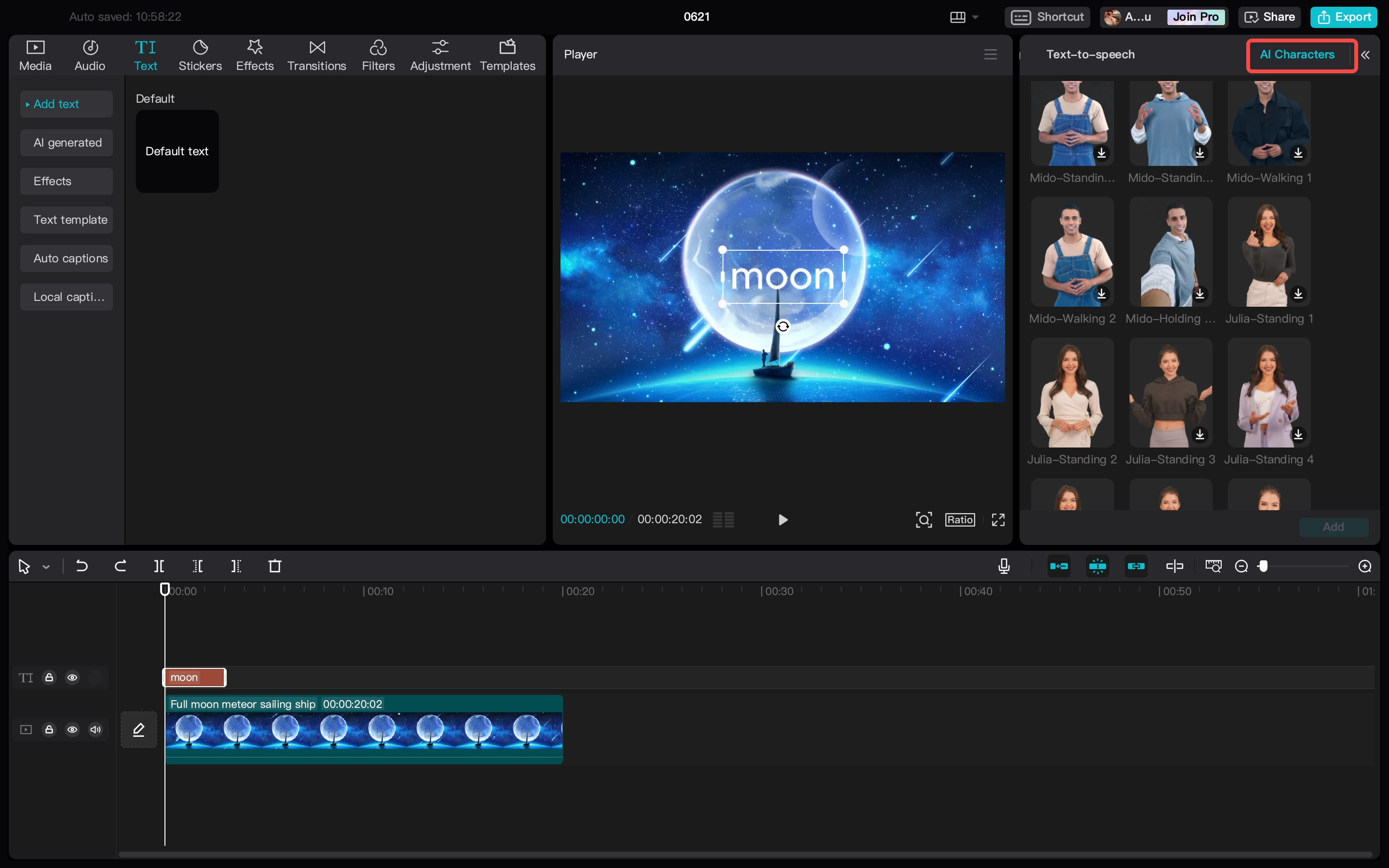Toggle eye icon on video track
Screen dimensions: 1389x868
pyautogui.click(x=72, y=729)
